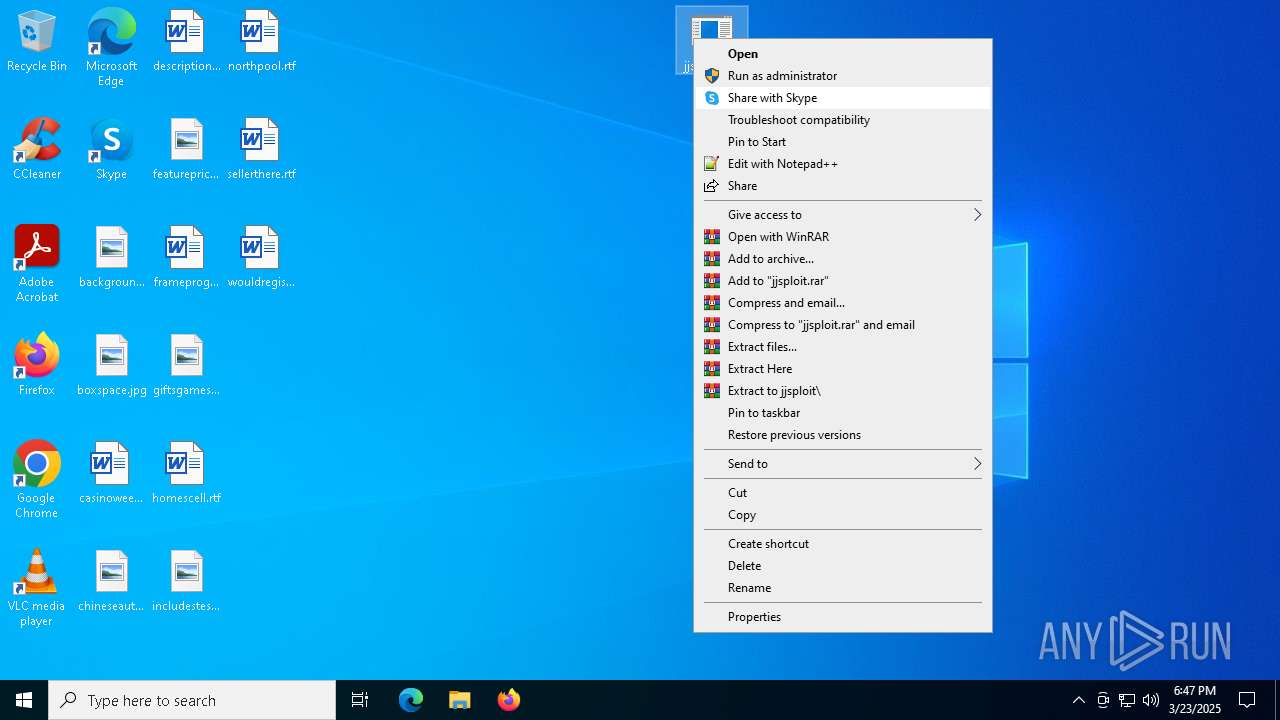Choose Edit with Notepad++
Viewport: 1280px width, 720px height.
(843, 164)
